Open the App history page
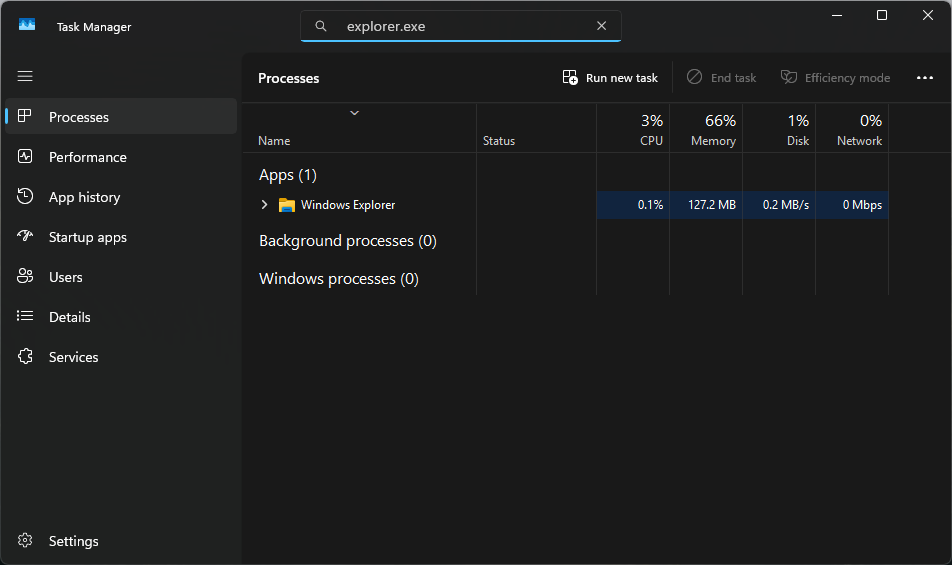952x565 pixels. point(84,197)
